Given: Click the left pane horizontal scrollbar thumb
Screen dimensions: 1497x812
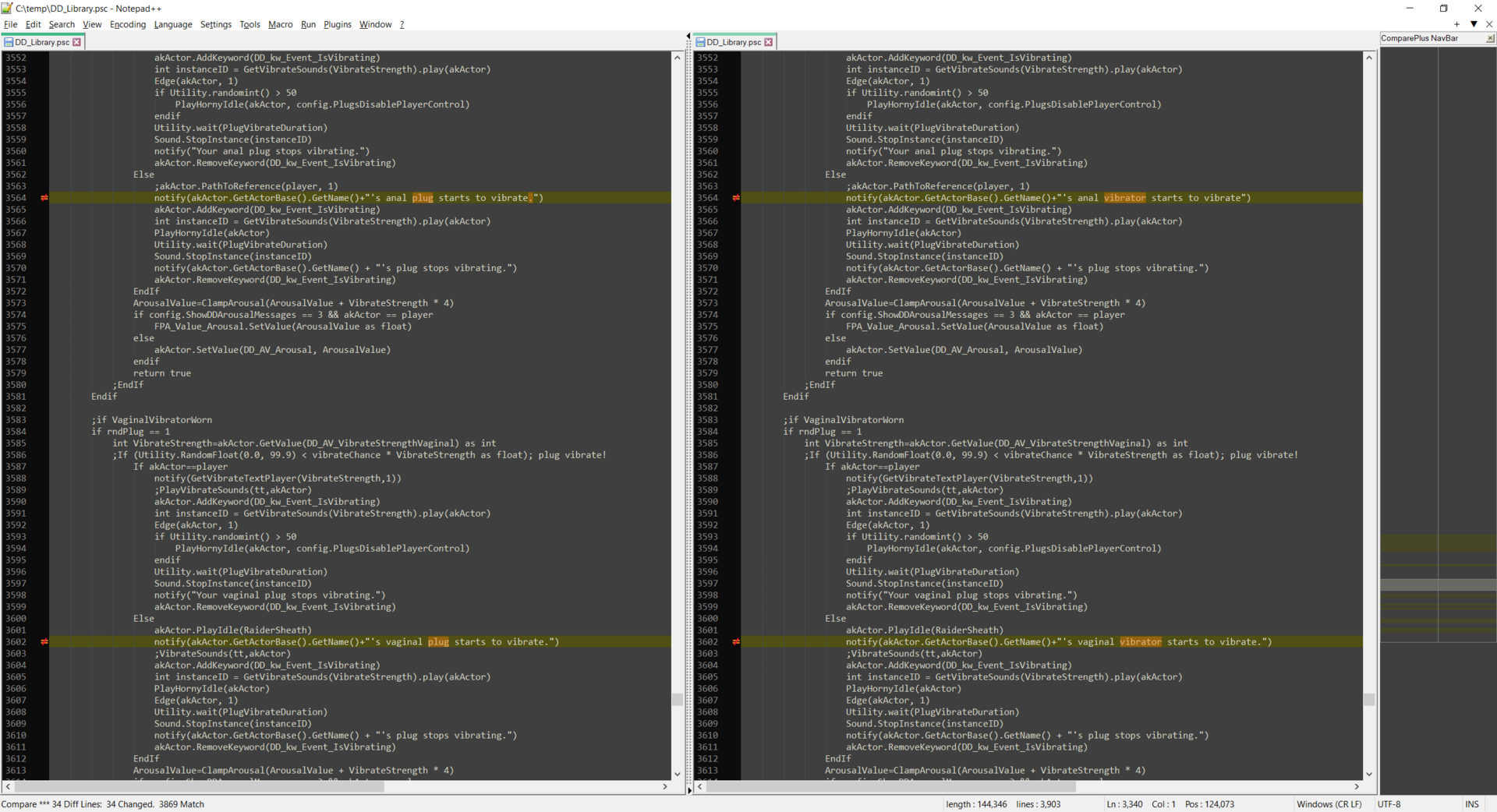Looking at the screenshot, I should pyautogui.click(x=199, y=787).
